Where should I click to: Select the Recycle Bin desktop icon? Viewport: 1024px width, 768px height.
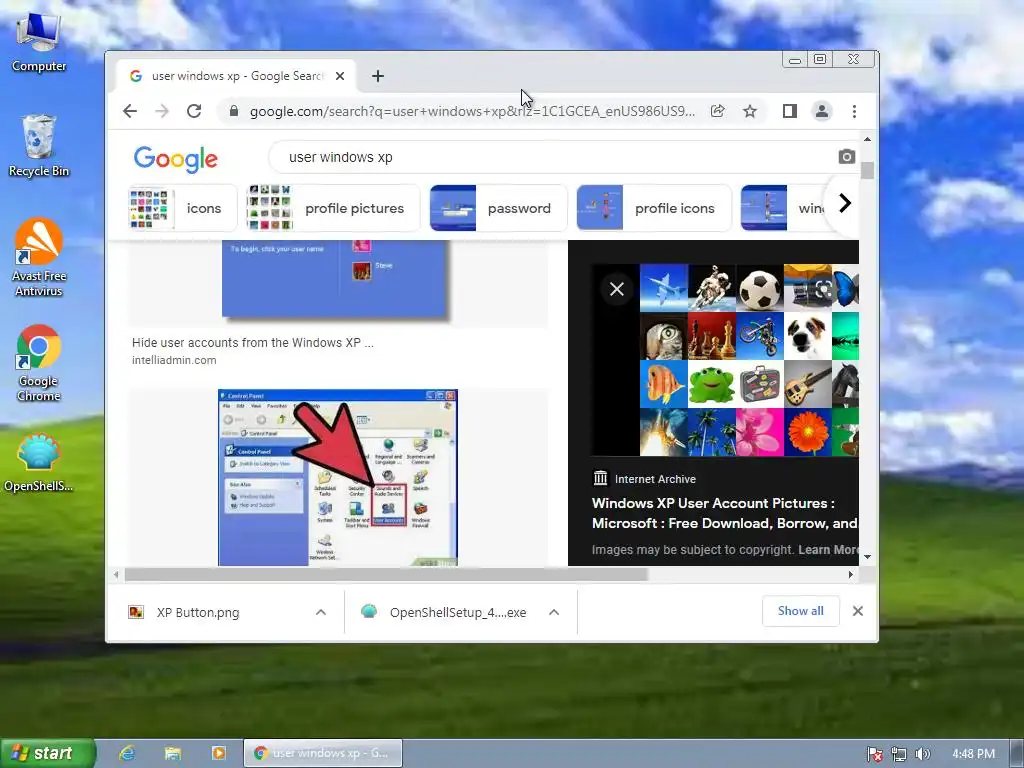click(x=39, y=146)
